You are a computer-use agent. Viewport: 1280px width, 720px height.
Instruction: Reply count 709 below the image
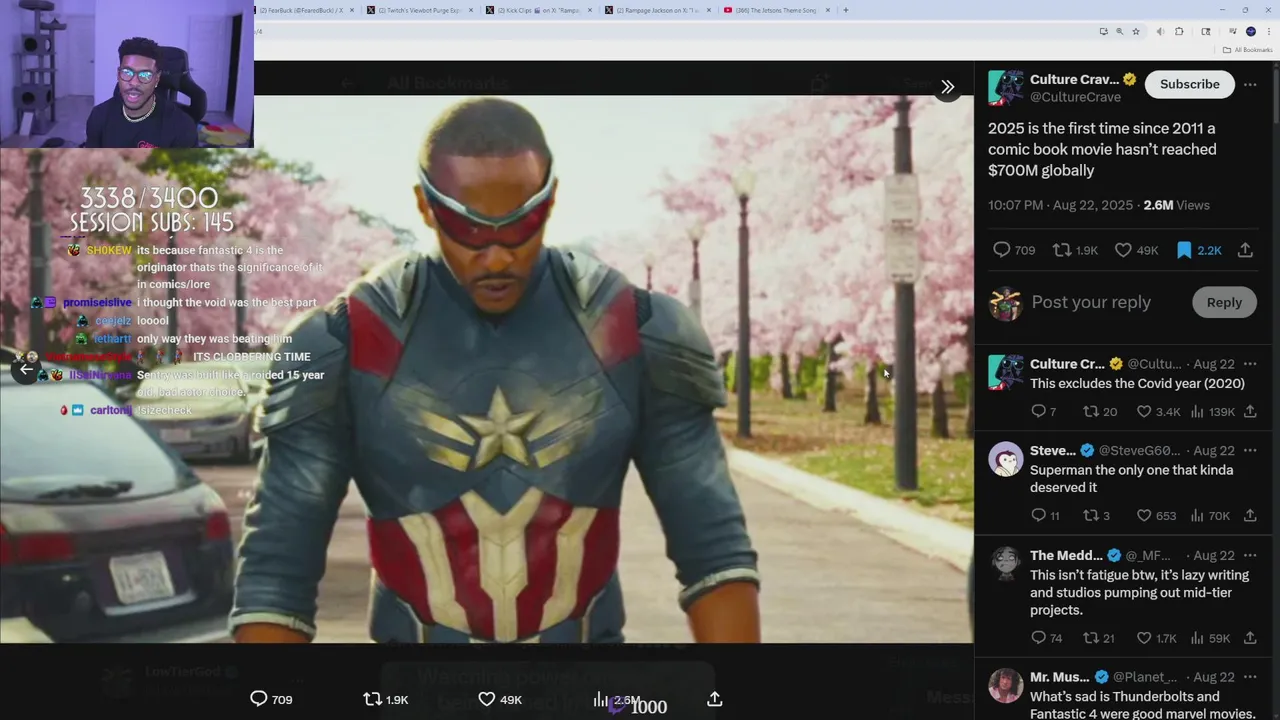tap(270, 700)
